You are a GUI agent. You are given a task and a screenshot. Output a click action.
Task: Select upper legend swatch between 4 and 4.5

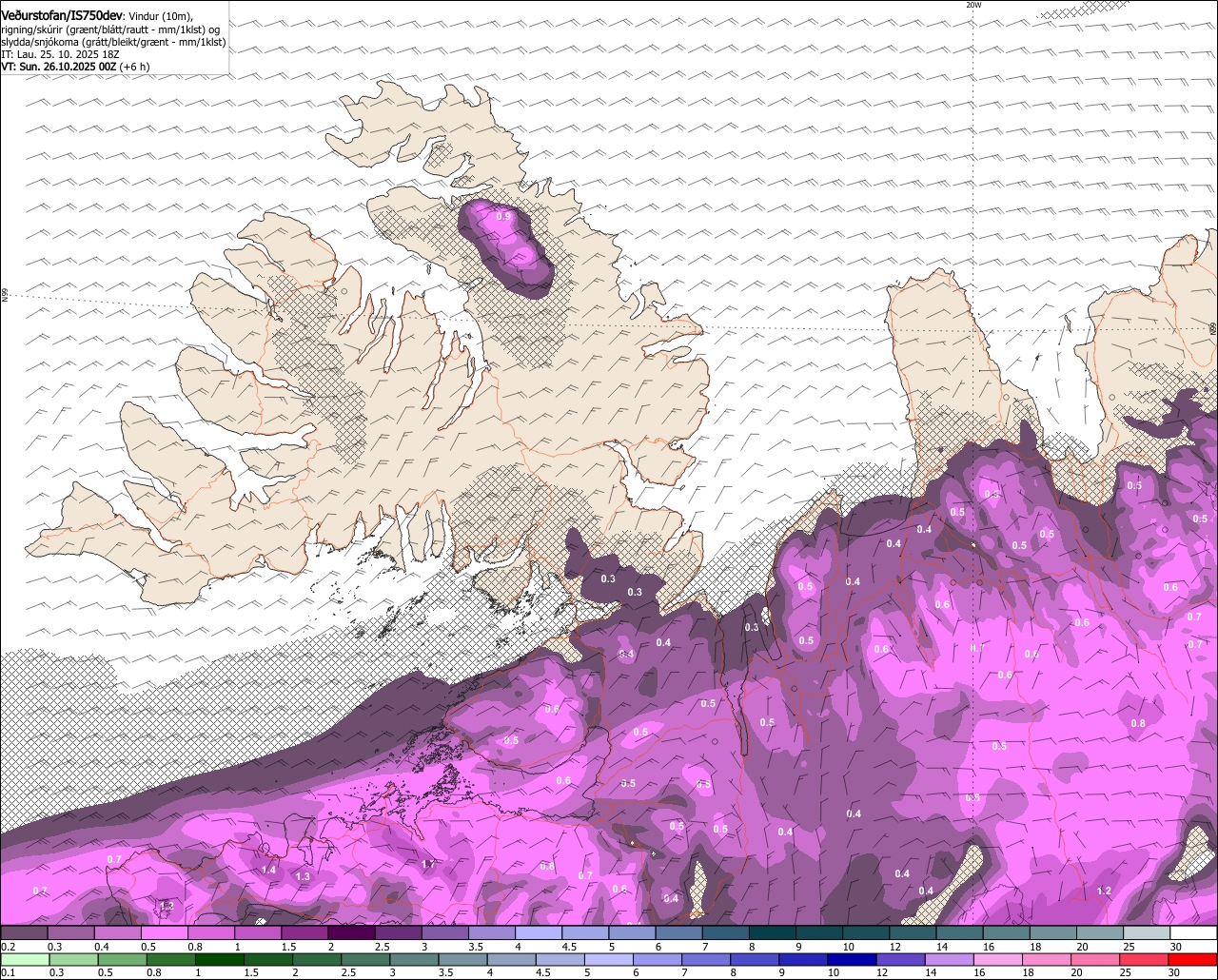click(x=539, y=932)
